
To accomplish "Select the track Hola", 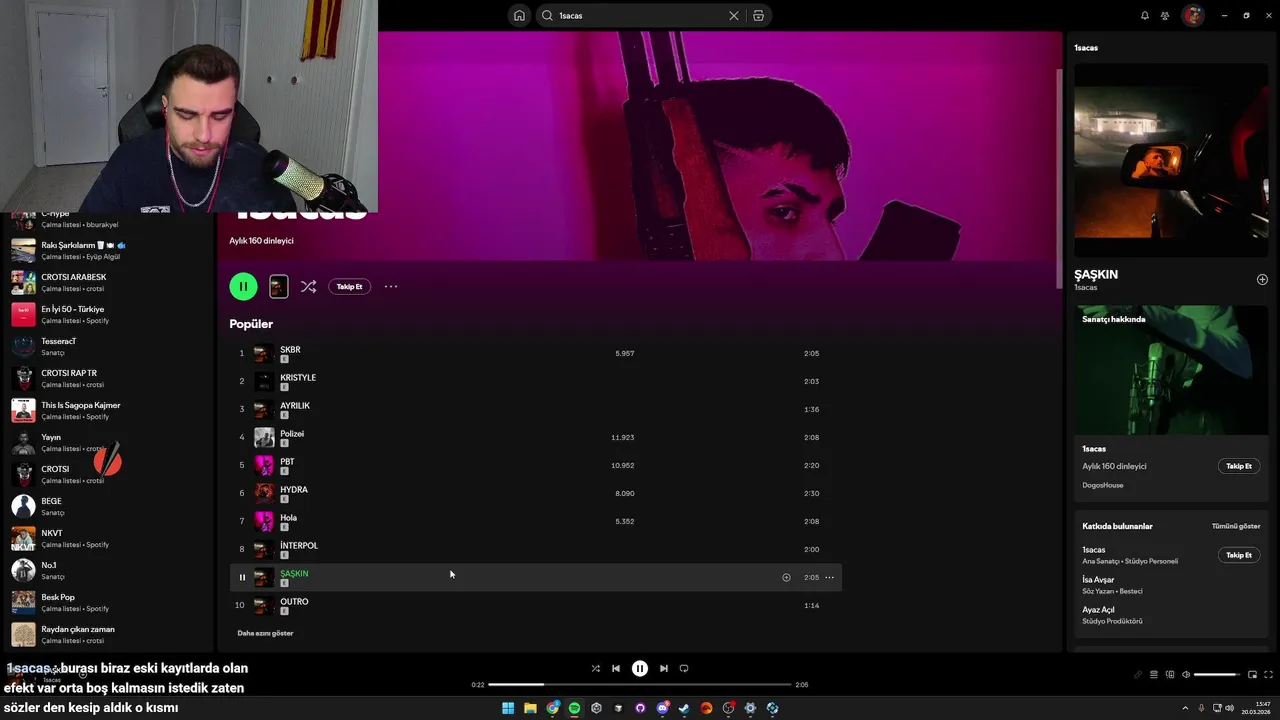I will pos(536,521).
